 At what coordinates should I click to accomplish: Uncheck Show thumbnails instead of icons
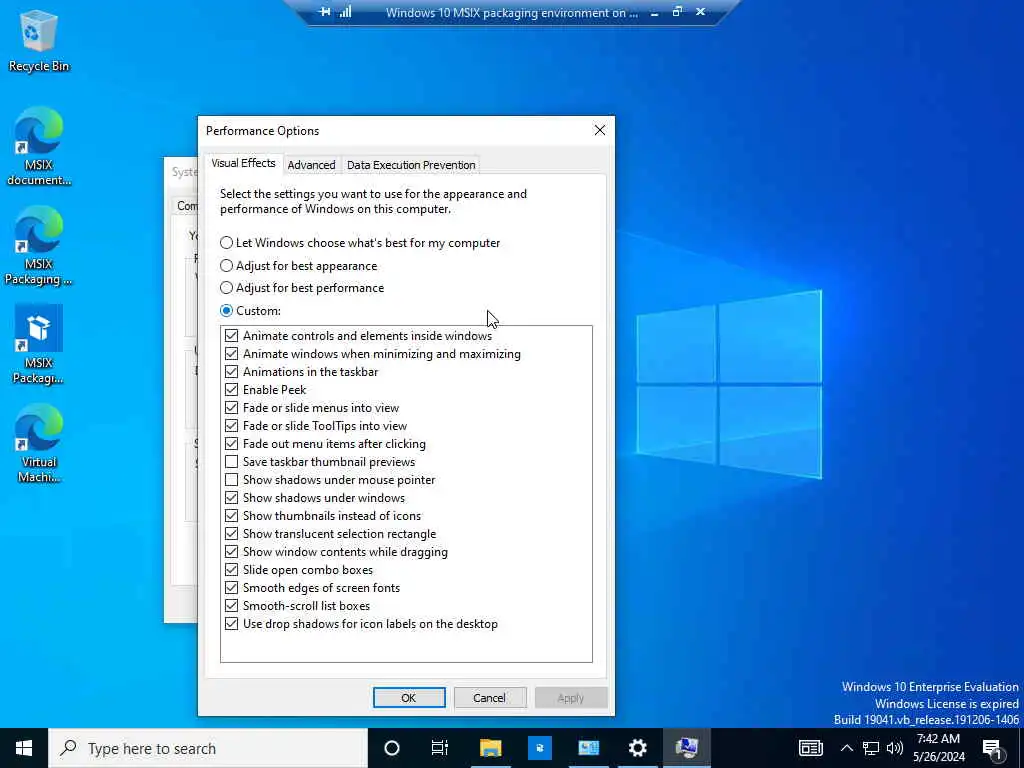point(231,516)
